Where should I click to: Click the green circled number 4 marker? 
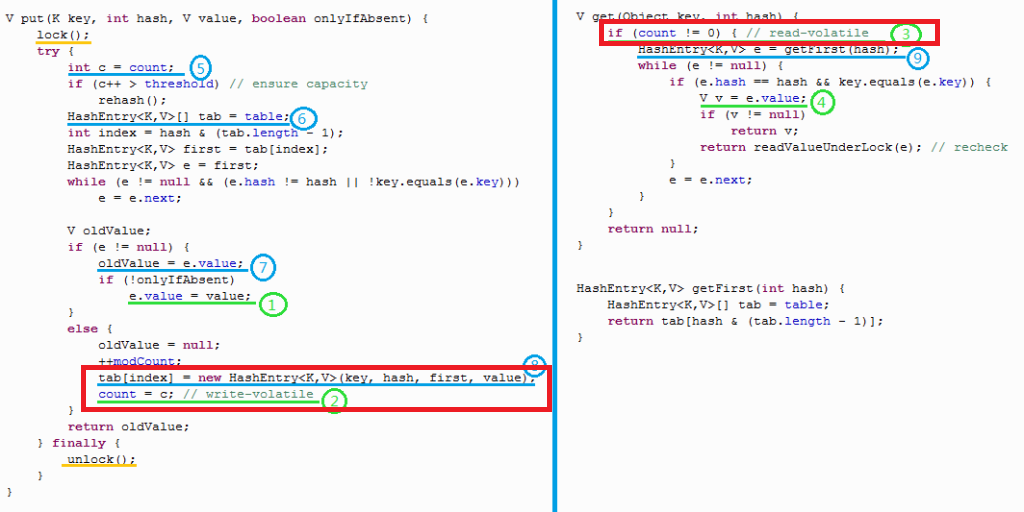(820, 101)
